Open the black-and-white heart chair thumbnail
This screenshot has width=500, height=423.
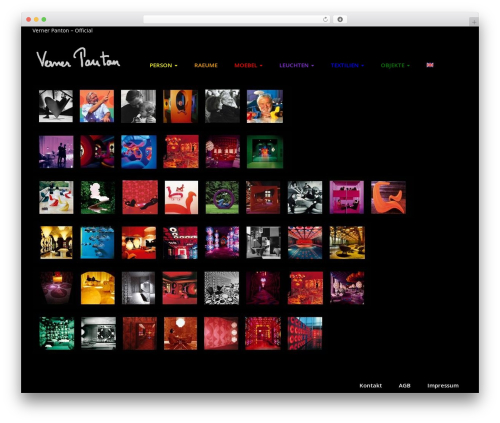pos(56,106)
